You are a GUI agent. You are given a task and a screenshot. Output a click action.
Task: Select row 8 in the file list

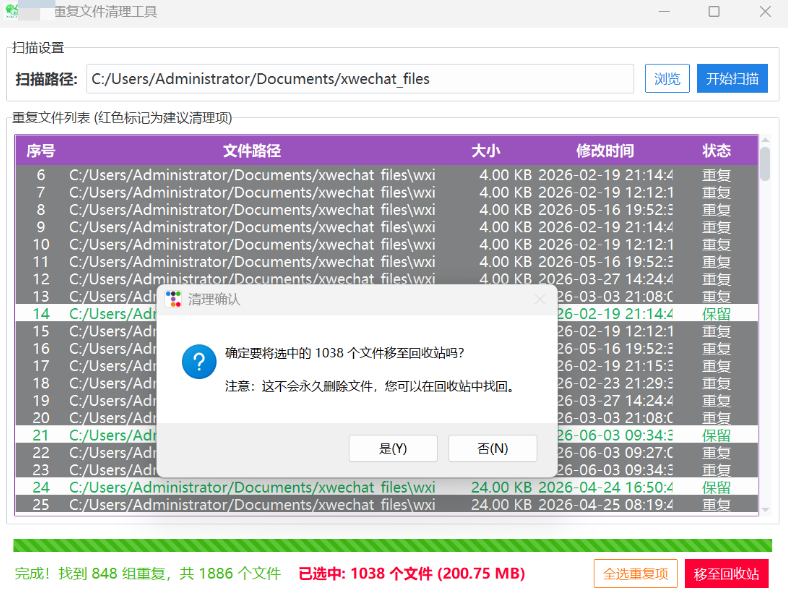pyautogui.click(x=386, y=210)
